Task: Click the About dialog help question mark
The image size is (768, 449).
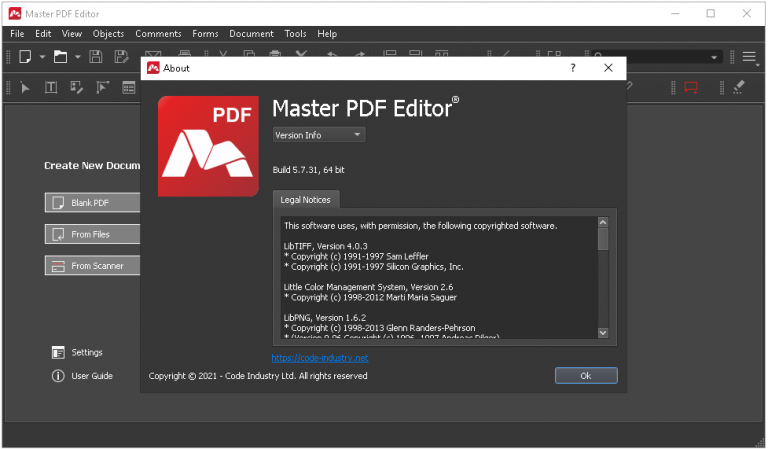Action: [x=573, y=68]
